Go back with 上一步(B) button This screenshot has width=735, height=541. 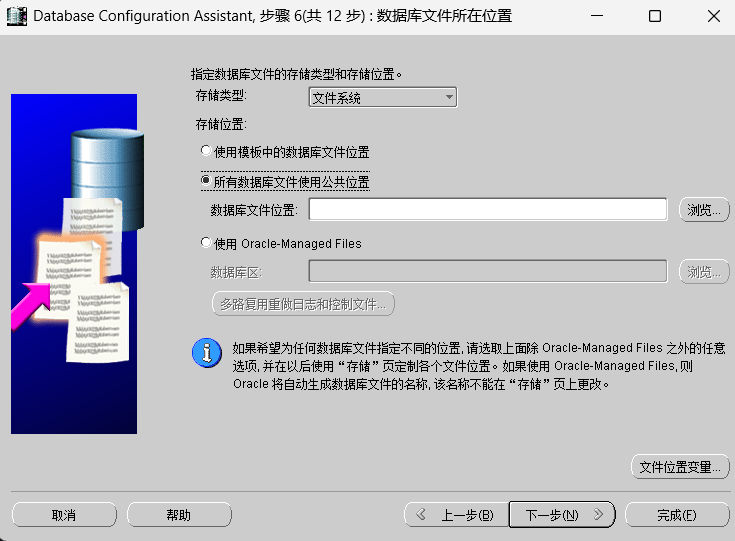[x=457, y=515]
